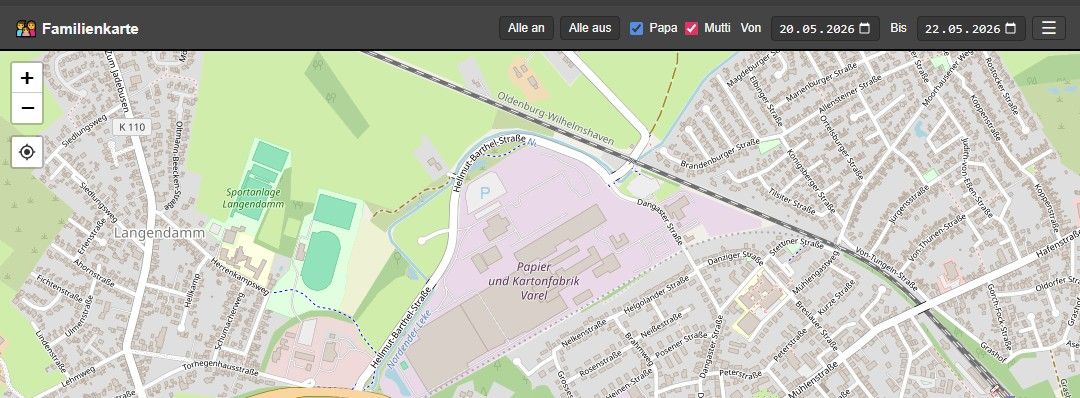
Task: Locate my current position on the map
Action: pyautogui.click(x=27, y=152)
